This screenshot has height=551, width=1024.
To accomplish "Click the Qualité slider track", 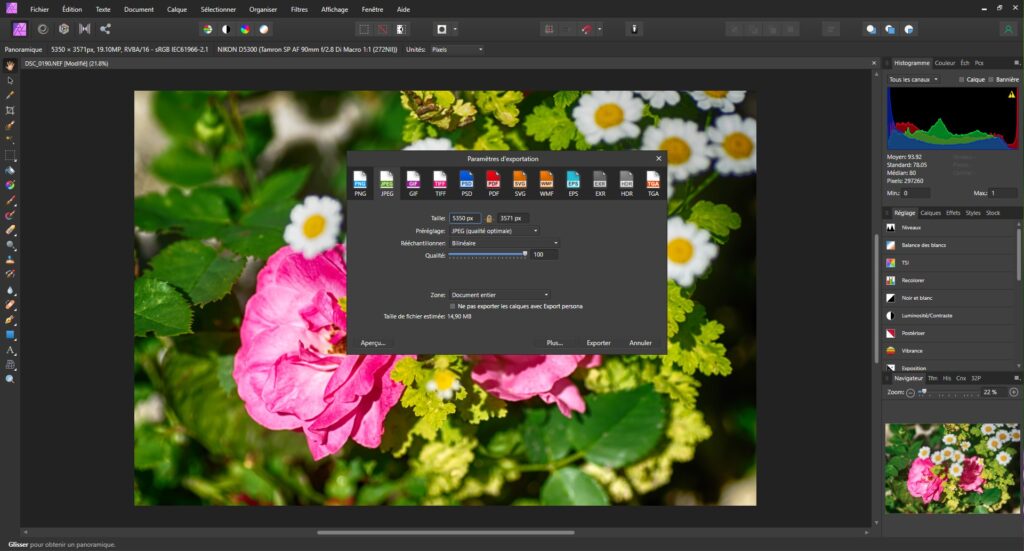I will pyautogui.click(x=487, y=255).
